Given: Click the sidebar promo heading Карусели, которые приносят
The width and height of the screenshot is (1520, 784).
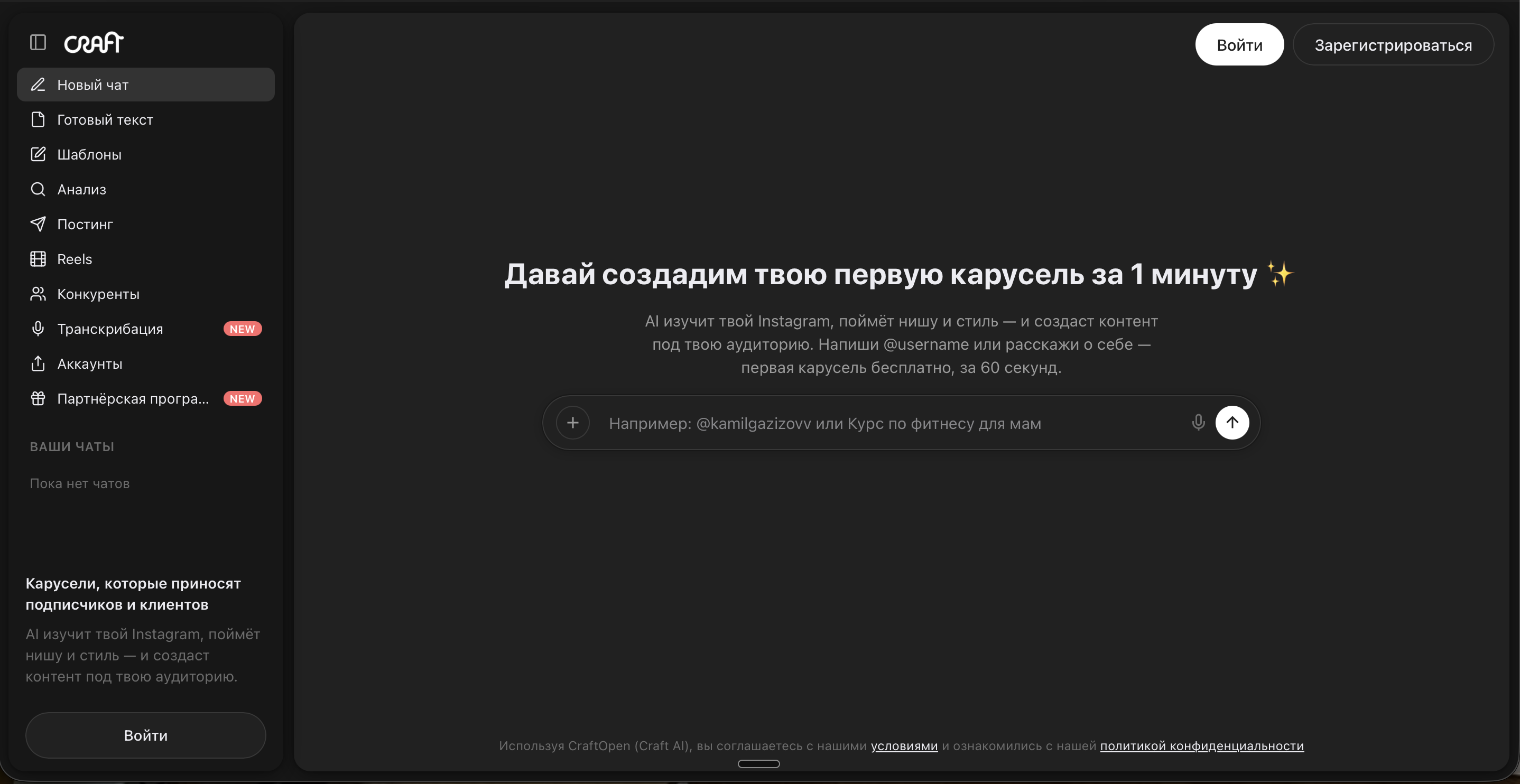Looking at the screenshot, I should [133, 594].
